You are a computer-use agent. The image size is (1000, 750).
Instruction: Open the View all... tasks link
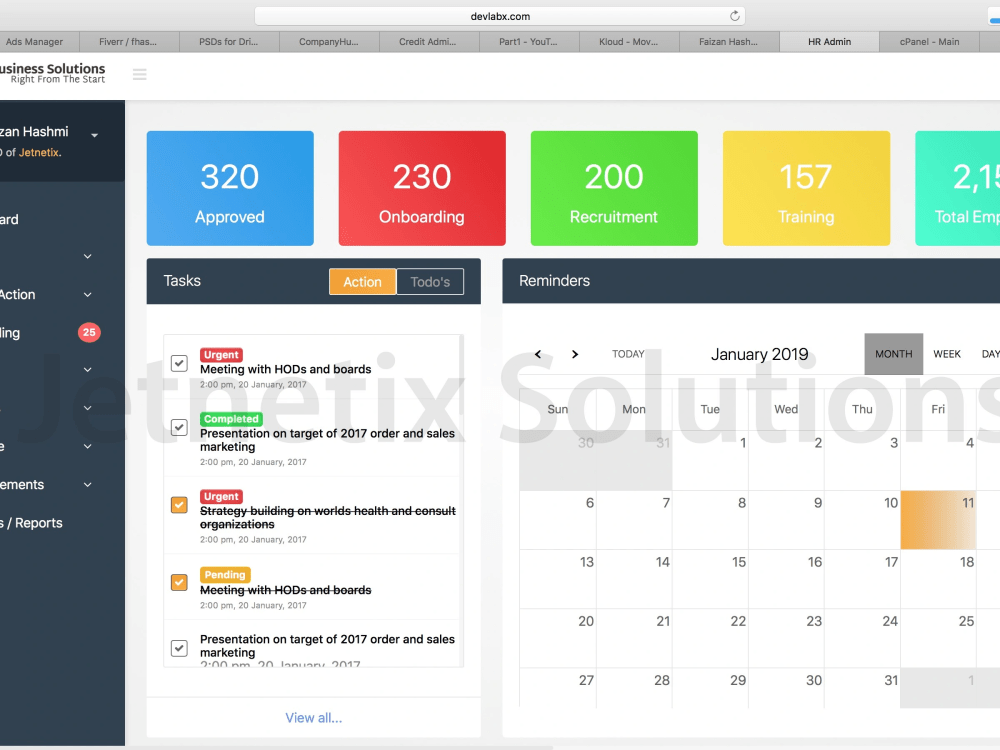coord(313,718)
